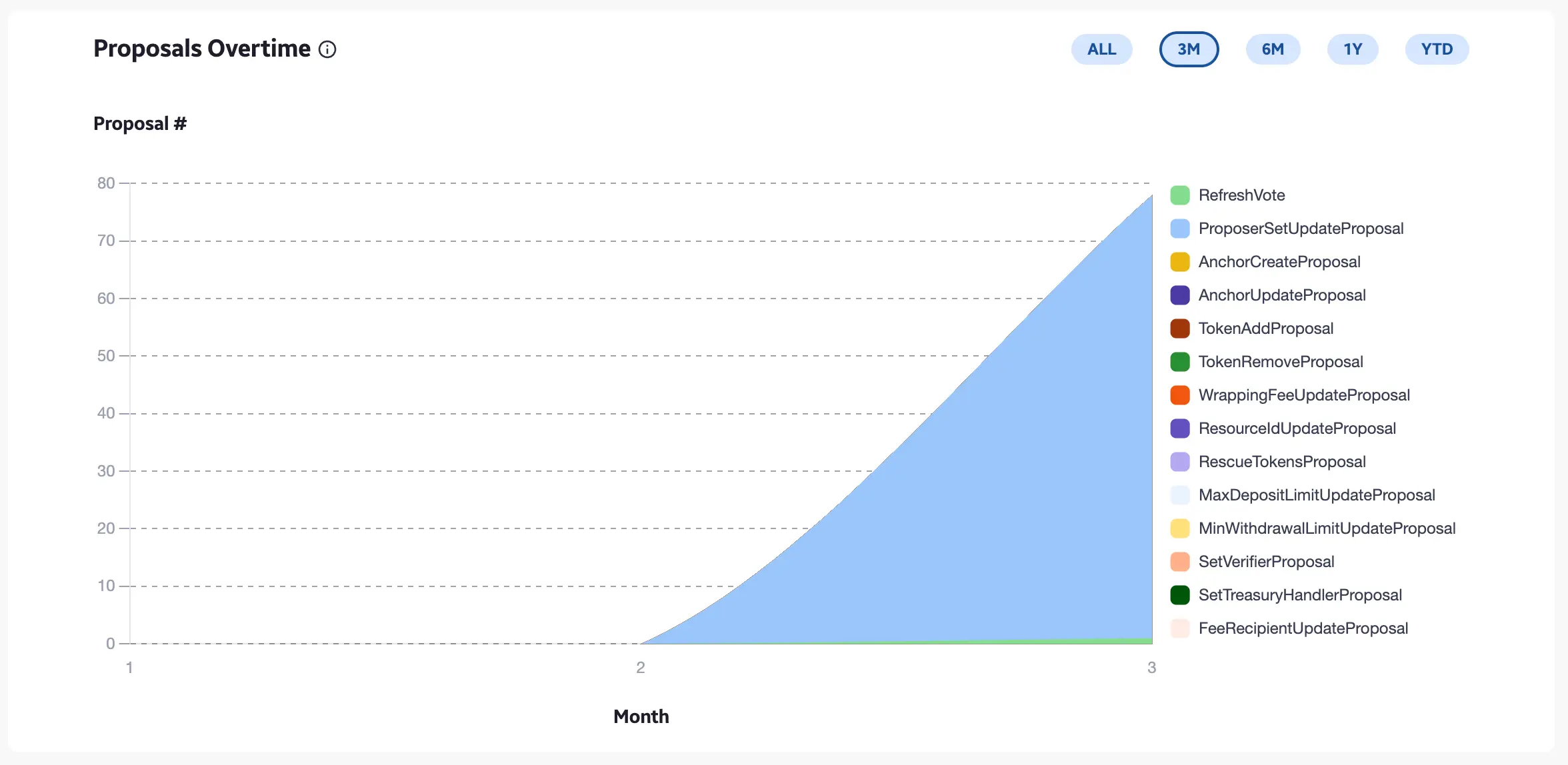Toggle the AnchorUpdateProposal legend label
Viewport: 1568px width, 765px height.
tap(1282, 295)
